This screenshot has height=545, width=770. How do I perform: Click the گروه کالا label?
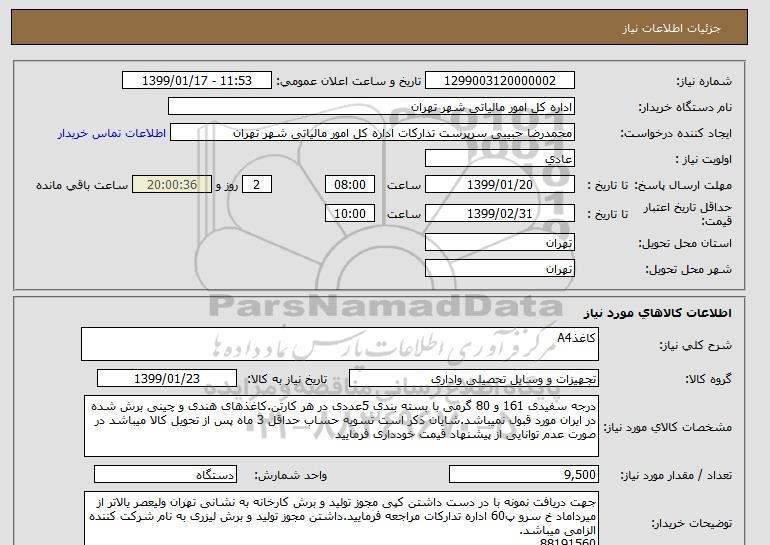tap(709, 379)
